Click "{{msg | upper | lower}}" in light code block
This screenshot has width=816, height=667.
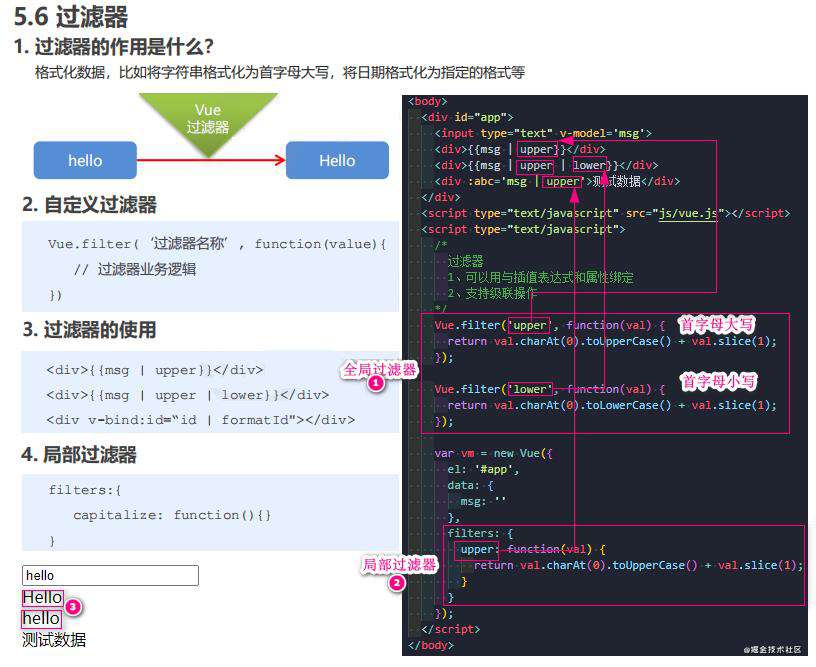[x=187, y=395]
